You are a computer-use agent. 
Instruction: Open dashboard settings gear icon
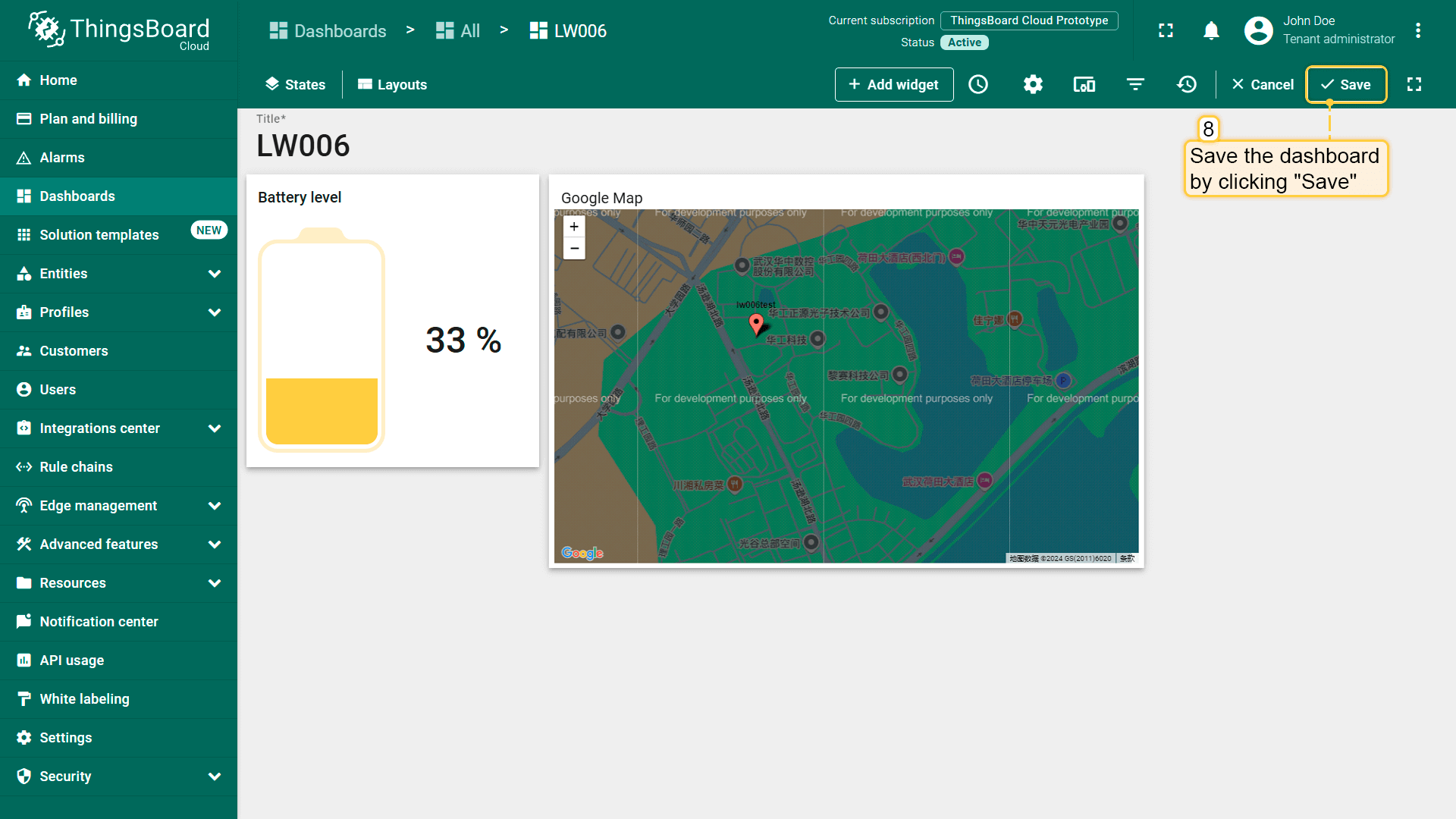1033,84
